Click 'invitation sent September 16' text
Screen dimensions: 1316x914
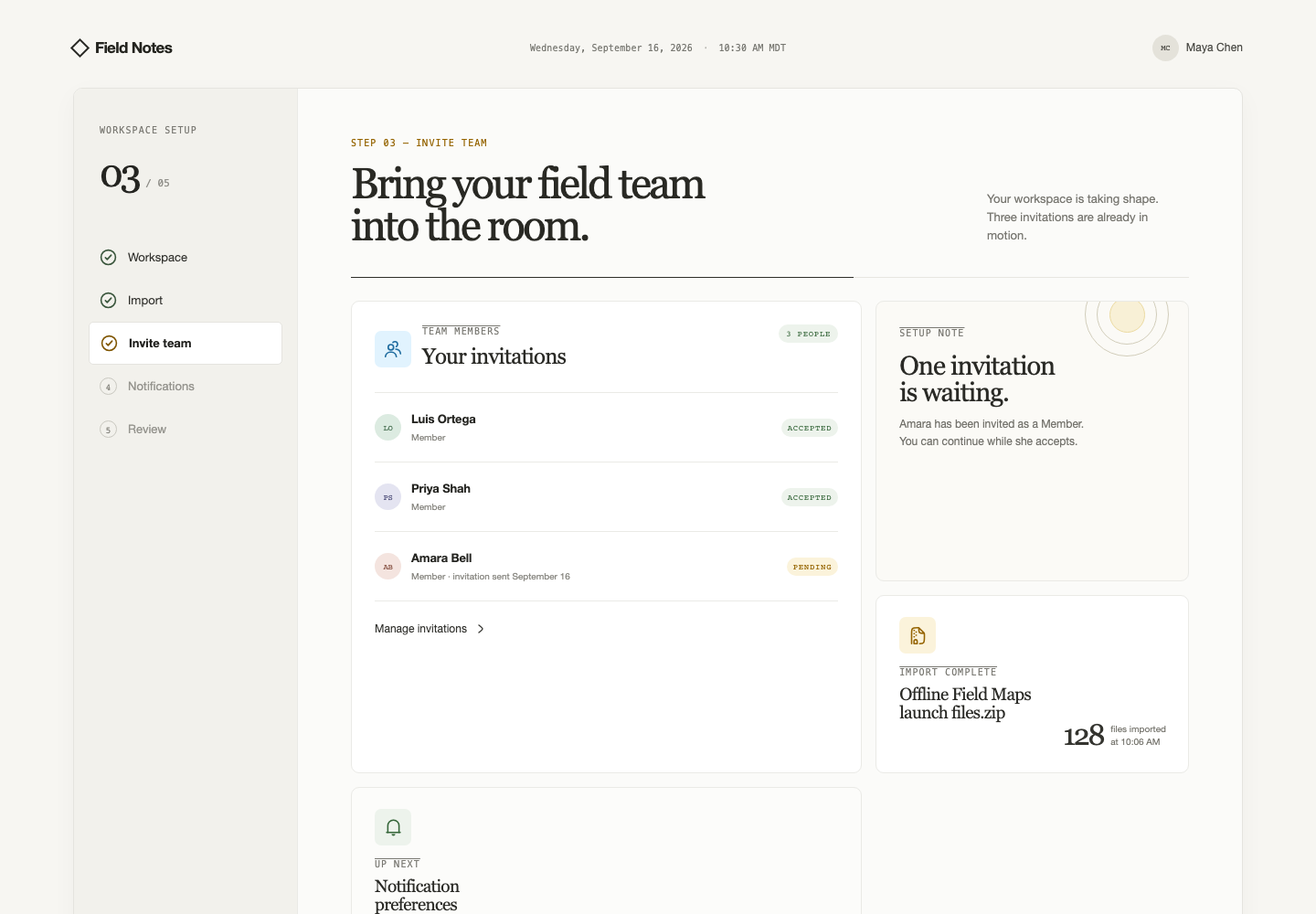click(x=511, y=577)
